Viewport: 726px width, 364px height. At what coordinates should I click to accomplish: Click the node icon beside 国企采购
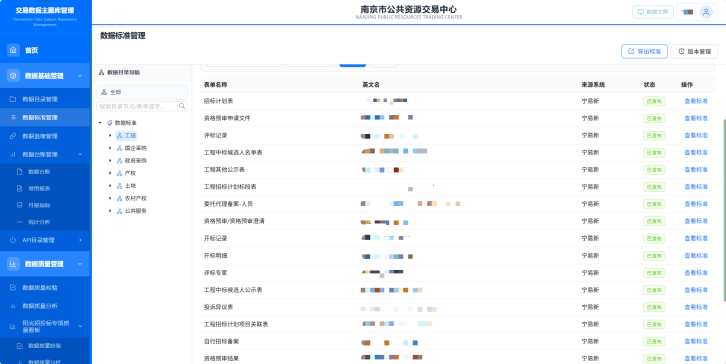[x=119, y=148]
